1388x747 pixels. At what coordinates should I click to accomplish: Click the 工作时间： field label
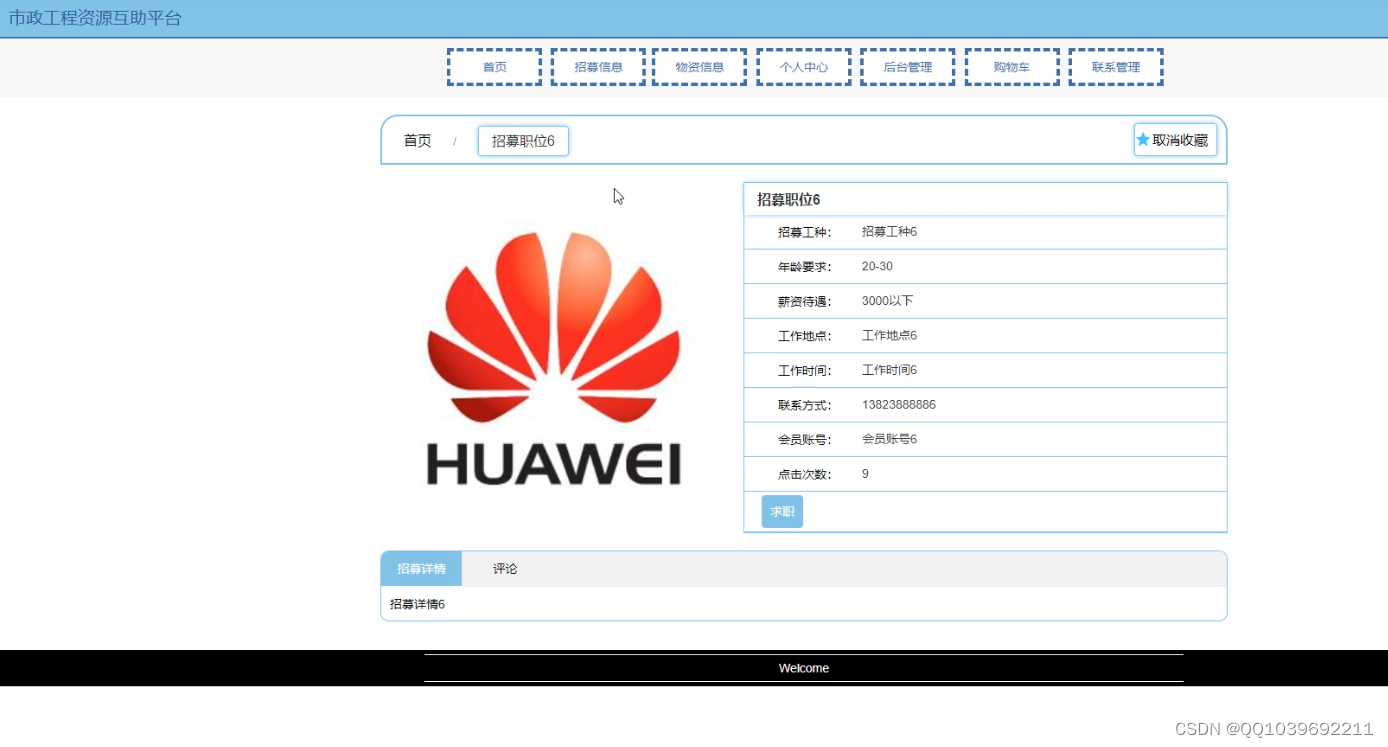pyautogui.click(x=804, y=370)
